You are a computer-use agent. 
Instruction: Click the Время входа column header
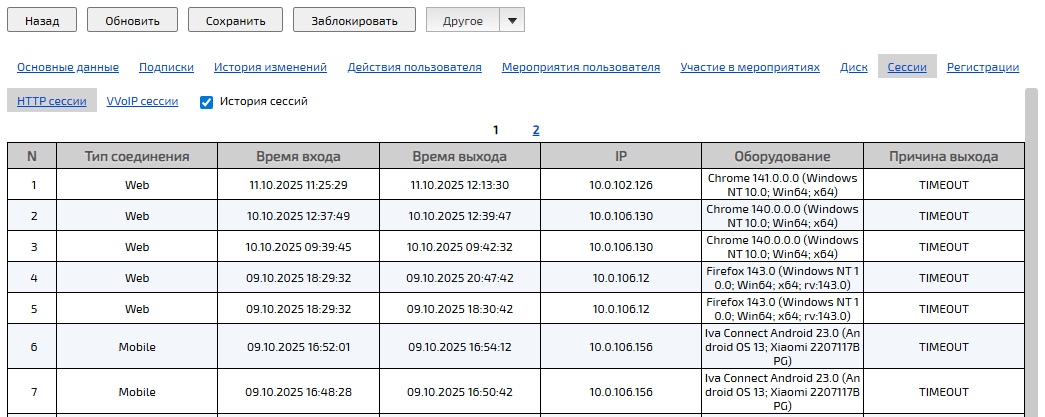[x=298, y=156]
